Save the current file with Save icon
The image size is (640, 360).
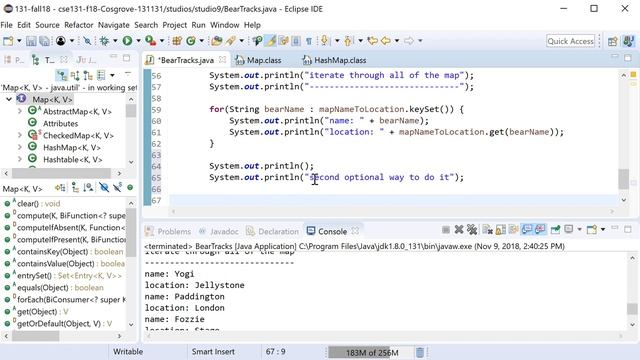pyautogui.click(x=31, y=41)
